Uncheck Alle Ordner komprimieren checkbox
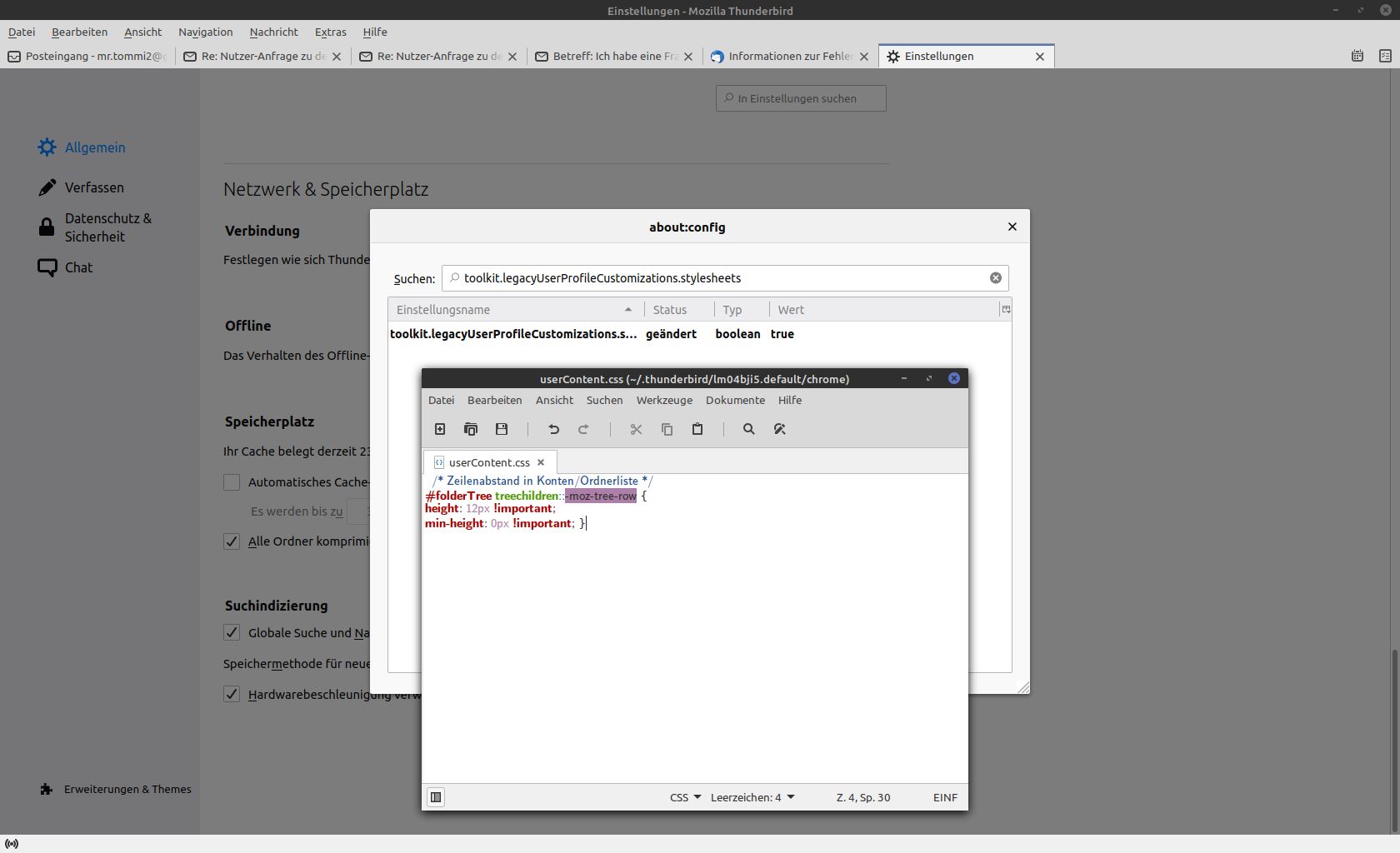Screen dimensions: 1400x853 (232, 541)
